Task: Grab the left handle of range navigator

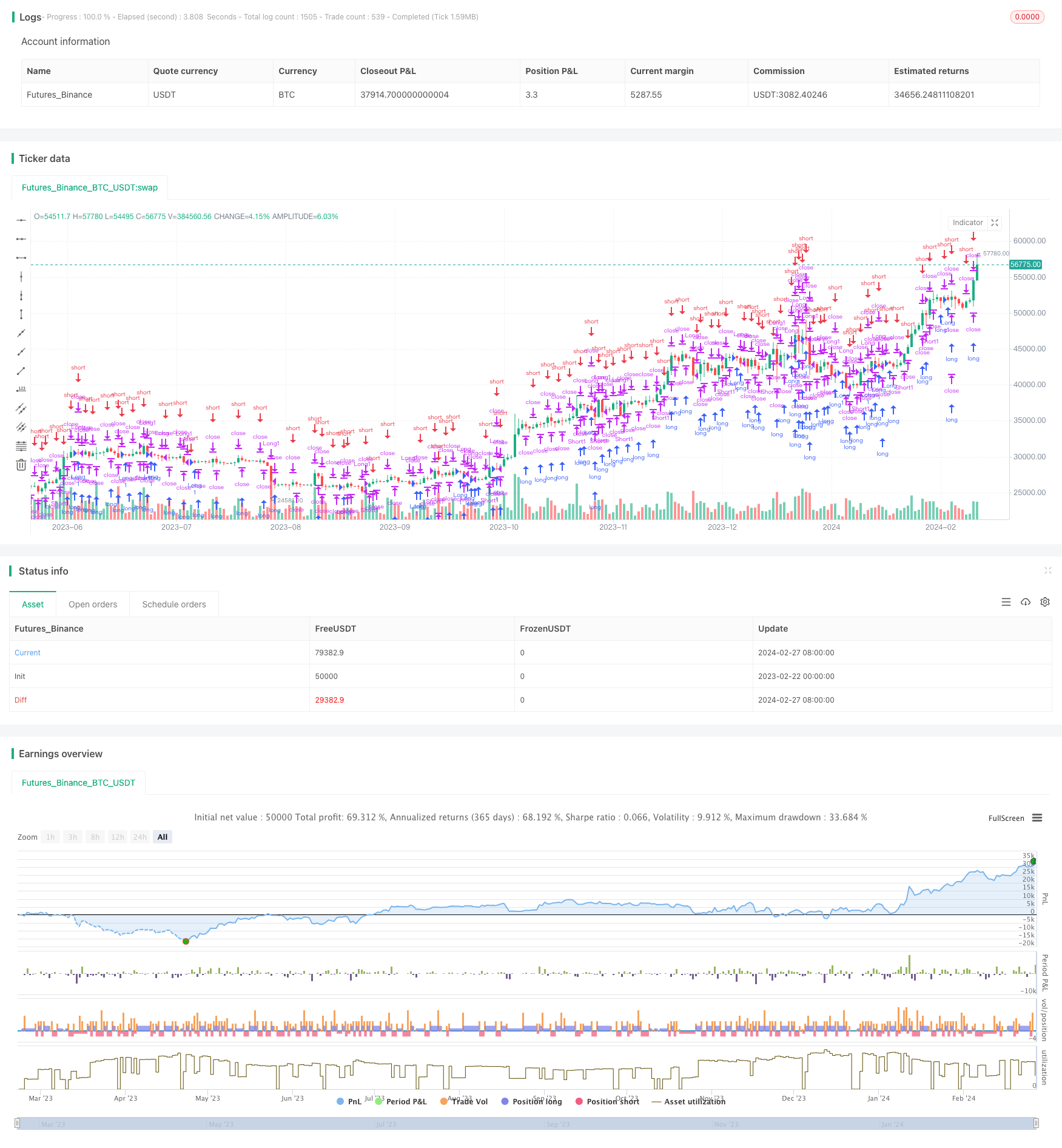Action: (x=18, y=1123)
